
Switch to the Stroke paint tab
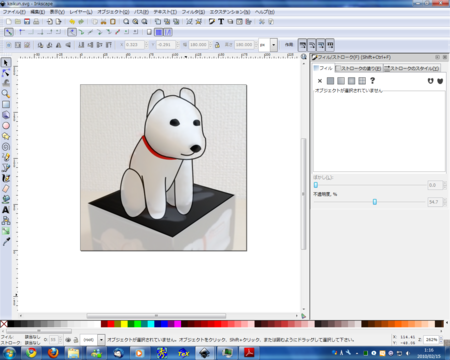click(x=359, y=68)
